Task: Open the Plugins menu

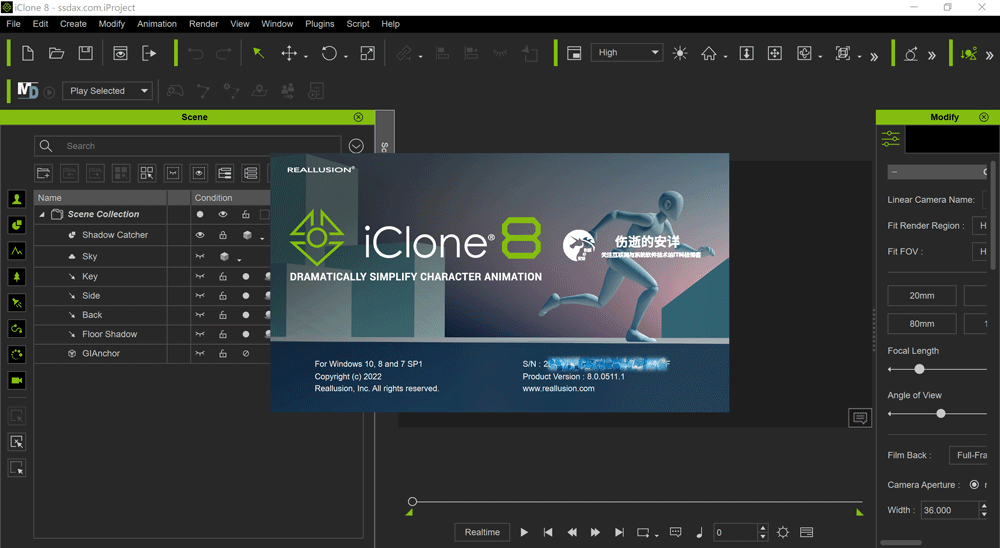Action: click(320, 24)
